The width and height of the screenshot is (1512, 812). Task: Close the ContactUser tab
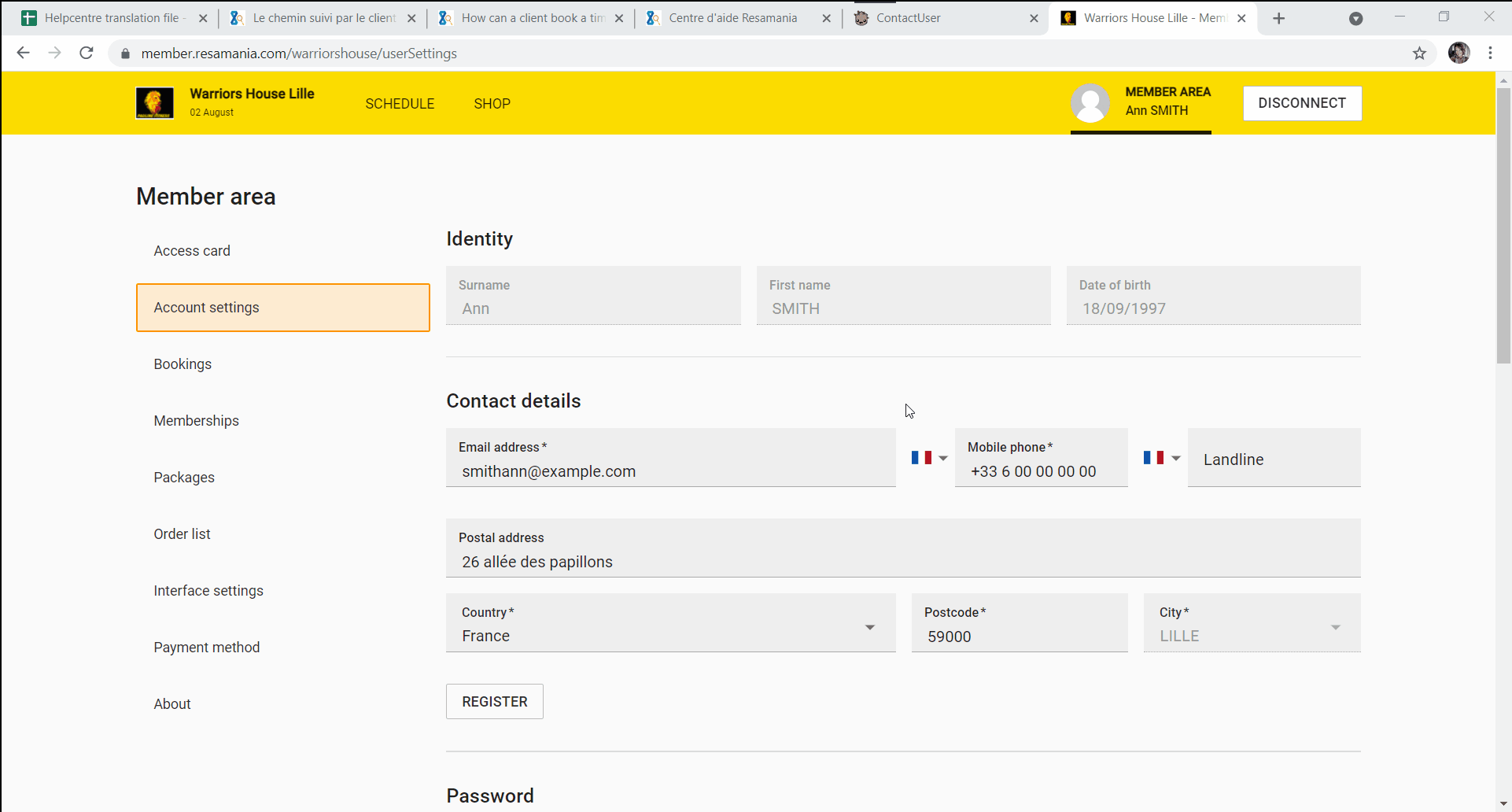1034,18
